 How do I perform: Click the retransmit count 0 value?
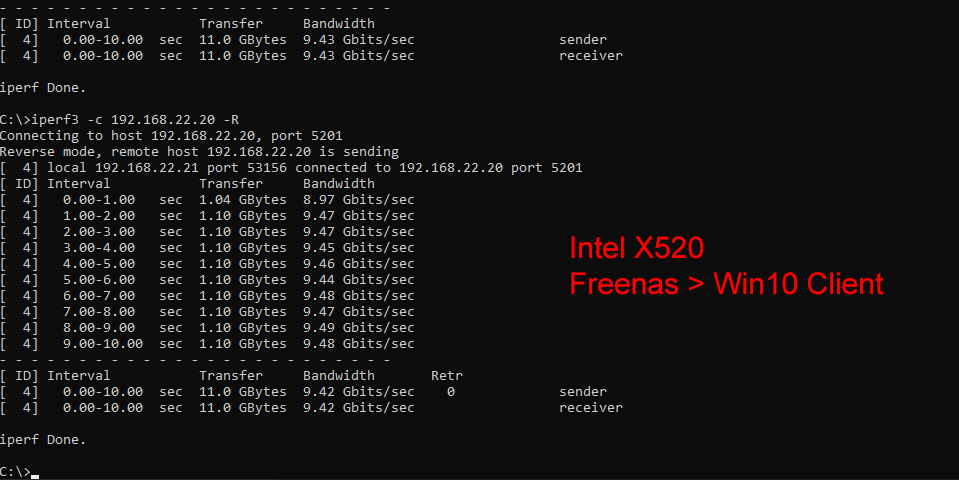[451, 392]
